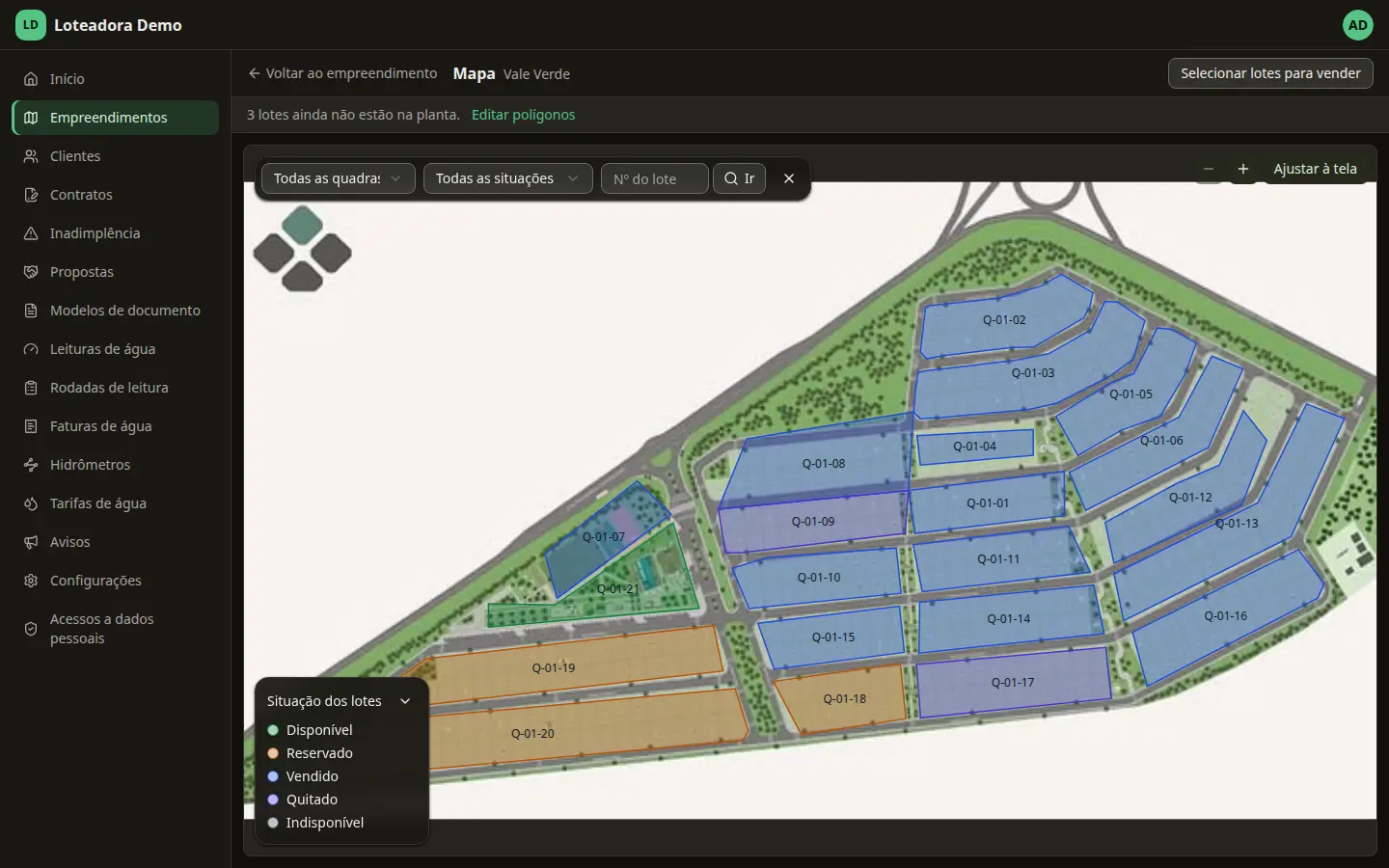
Task: Open Empreendimentos in the sidebar
Action: click(116, 118)
